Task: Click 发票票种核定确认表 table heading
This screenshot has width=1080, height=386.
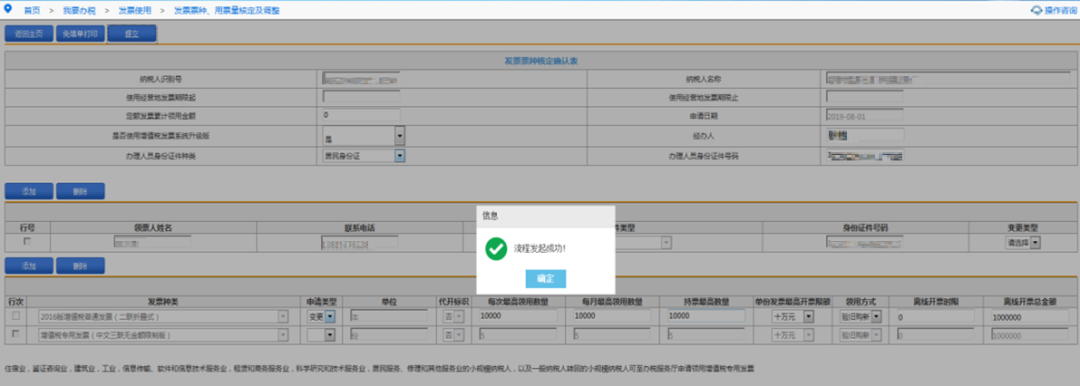Action: [x=541, y=61]
